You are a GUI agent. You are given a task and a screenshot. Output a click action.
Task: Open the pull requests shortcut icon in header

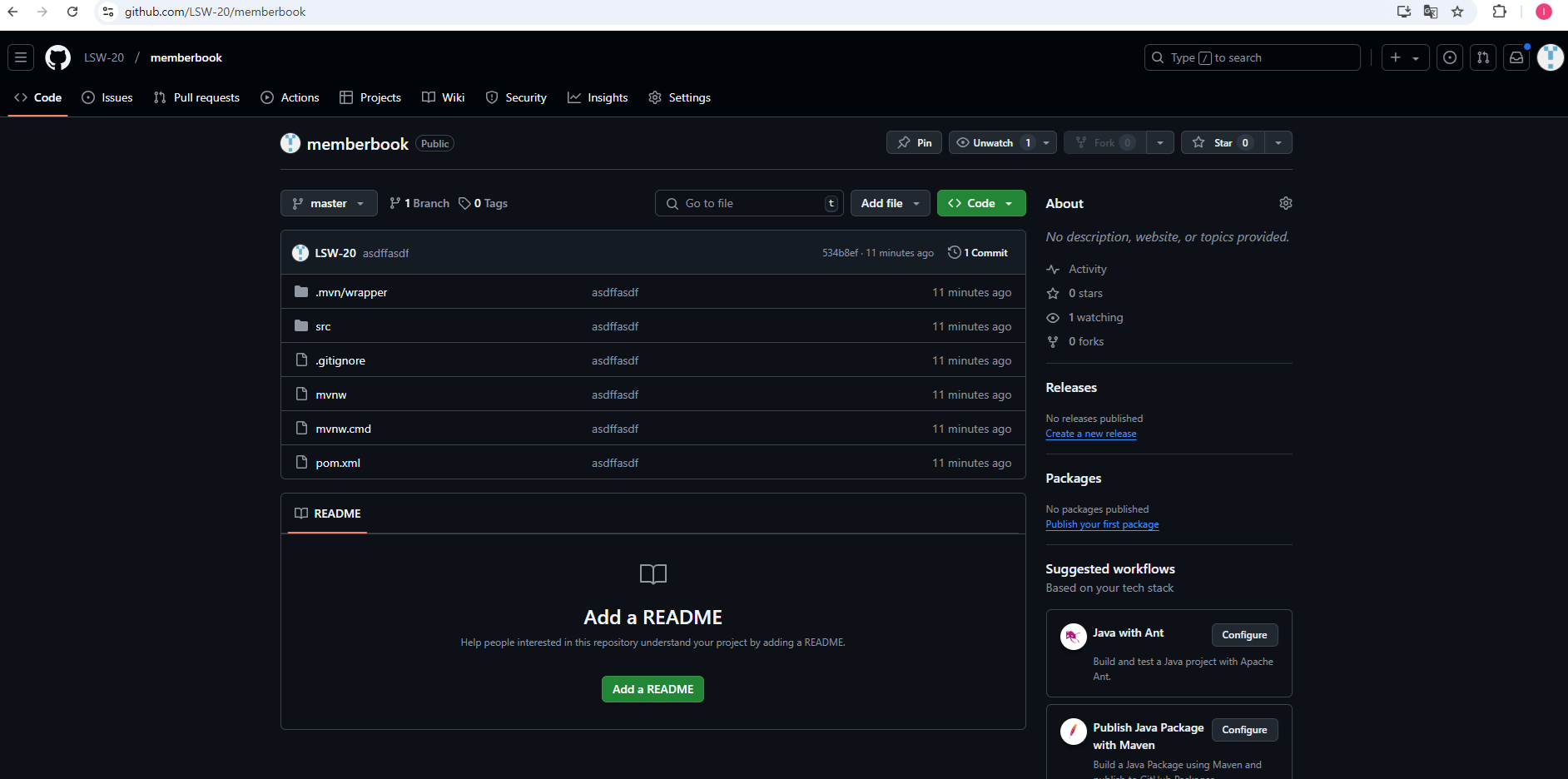(1483, 57)
